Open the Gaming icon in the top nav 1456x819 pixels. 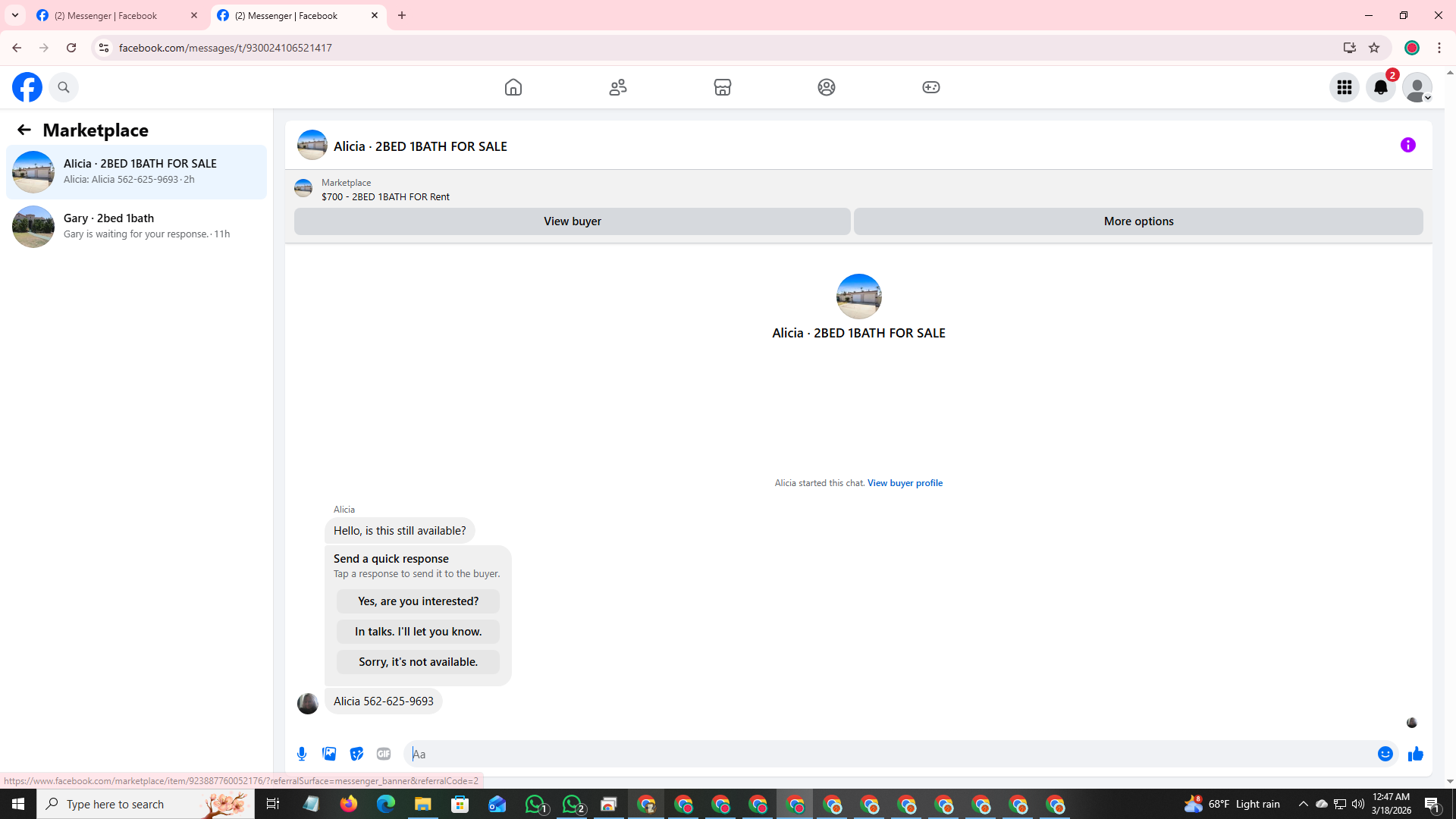point(931,87)
